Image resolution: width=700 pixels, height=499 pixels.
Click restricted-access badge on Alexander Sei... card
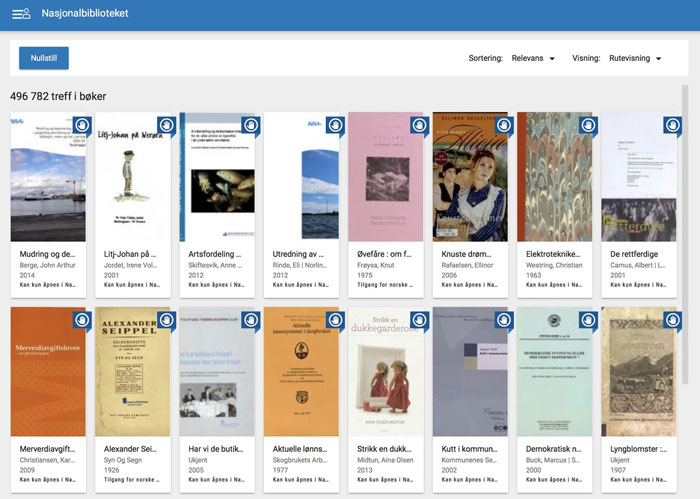167,321
